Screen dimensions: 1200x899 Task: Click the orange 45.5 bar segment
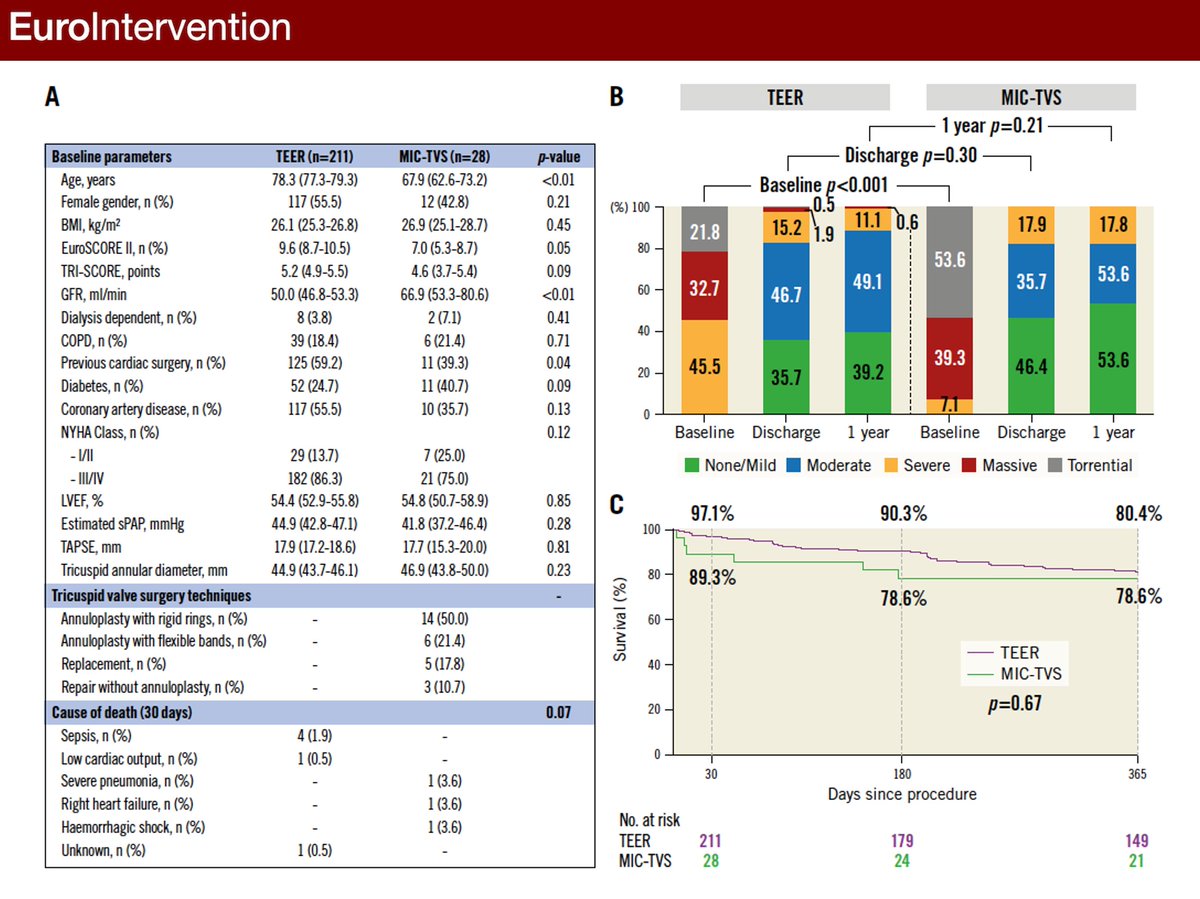[x=705, y=367]
